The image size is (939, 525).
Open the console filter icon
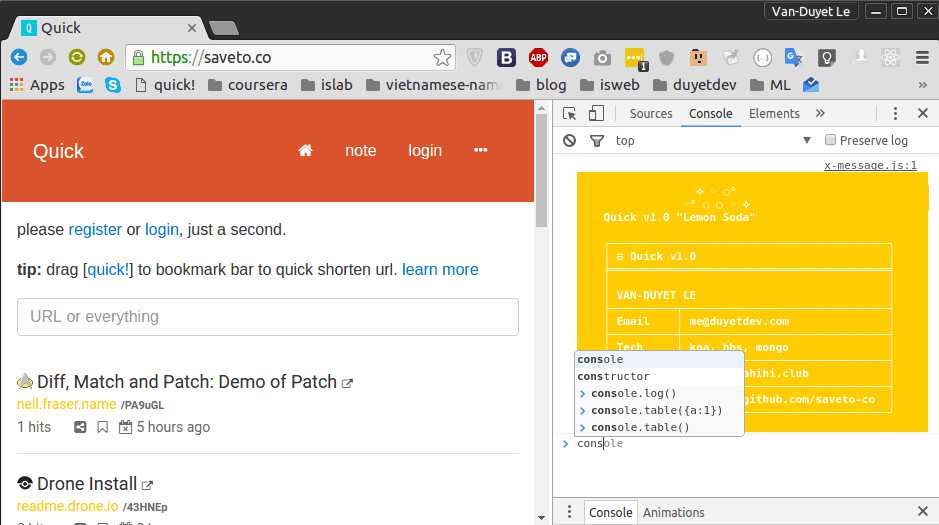(x=597, y=141)
